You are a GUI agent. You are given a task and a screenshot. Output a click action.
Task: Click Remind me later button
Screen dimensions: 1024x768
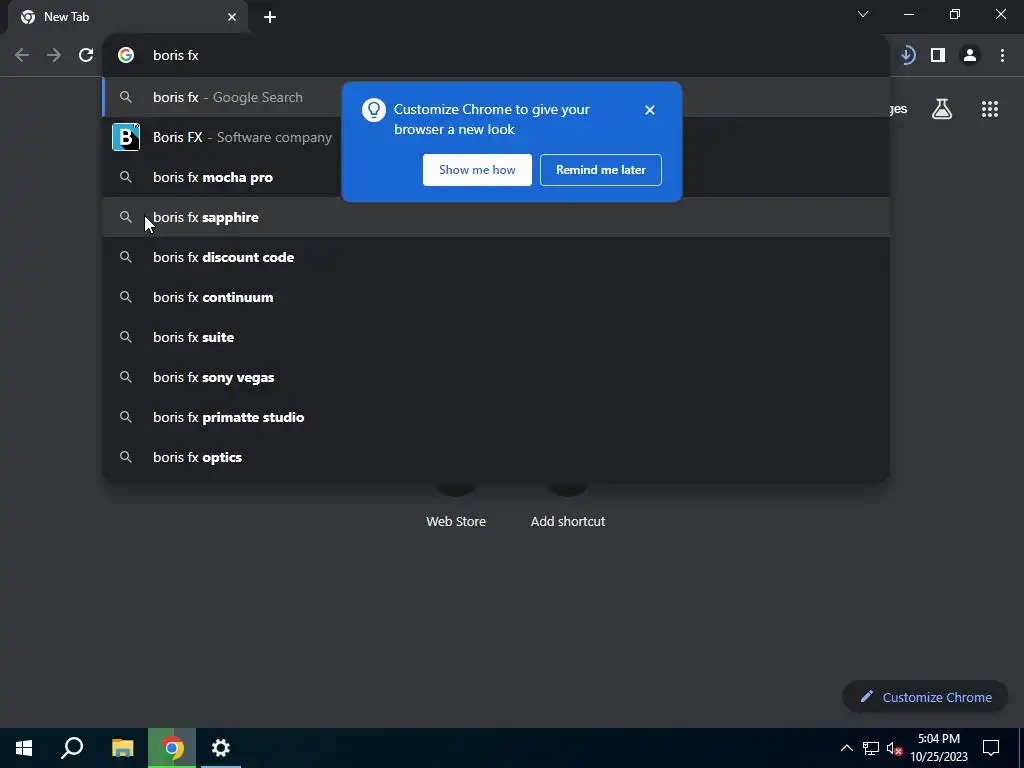pyautogui.click(x=601, y=170)
